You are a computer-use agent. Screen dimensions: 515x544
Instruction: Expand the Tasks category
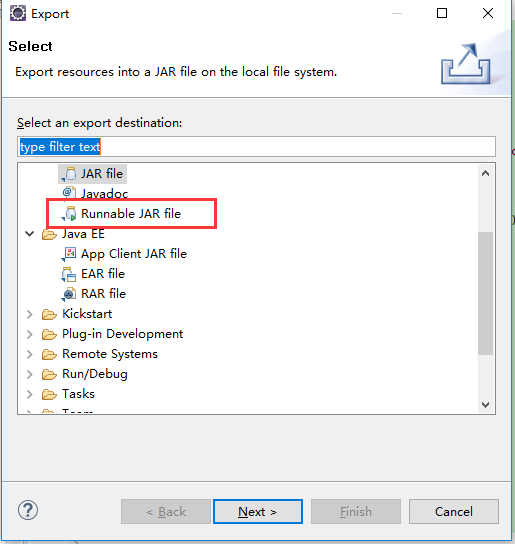coord(30,394)
